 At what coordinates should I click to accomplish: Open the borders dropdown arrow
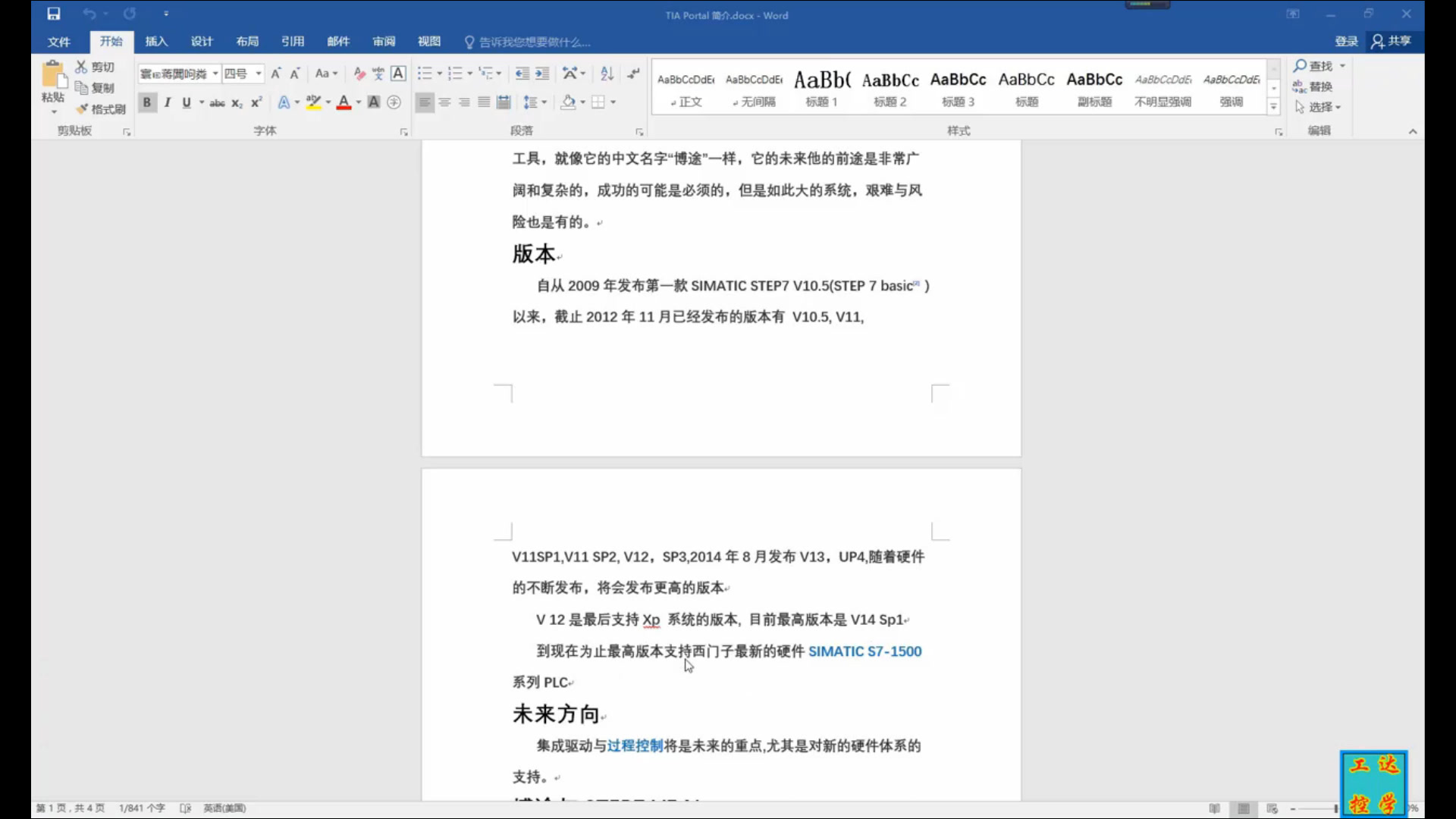coord(613,102)
